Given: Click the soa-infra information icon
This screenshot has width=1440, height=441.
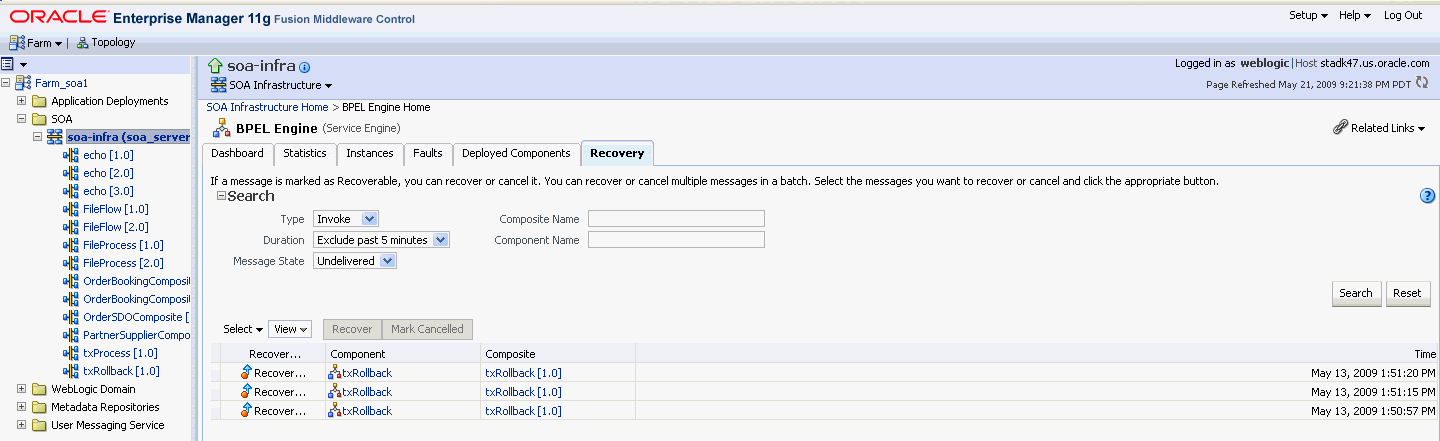Looking at the screenshot, I should 305,67.
